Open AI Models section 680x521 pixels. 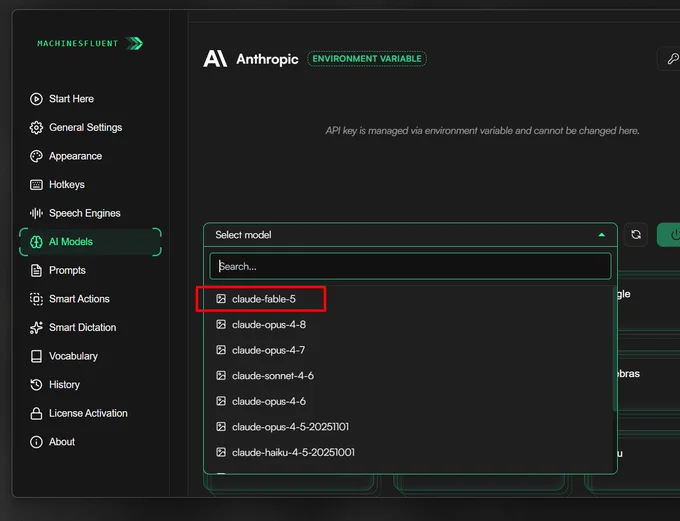tap(90, 242)
